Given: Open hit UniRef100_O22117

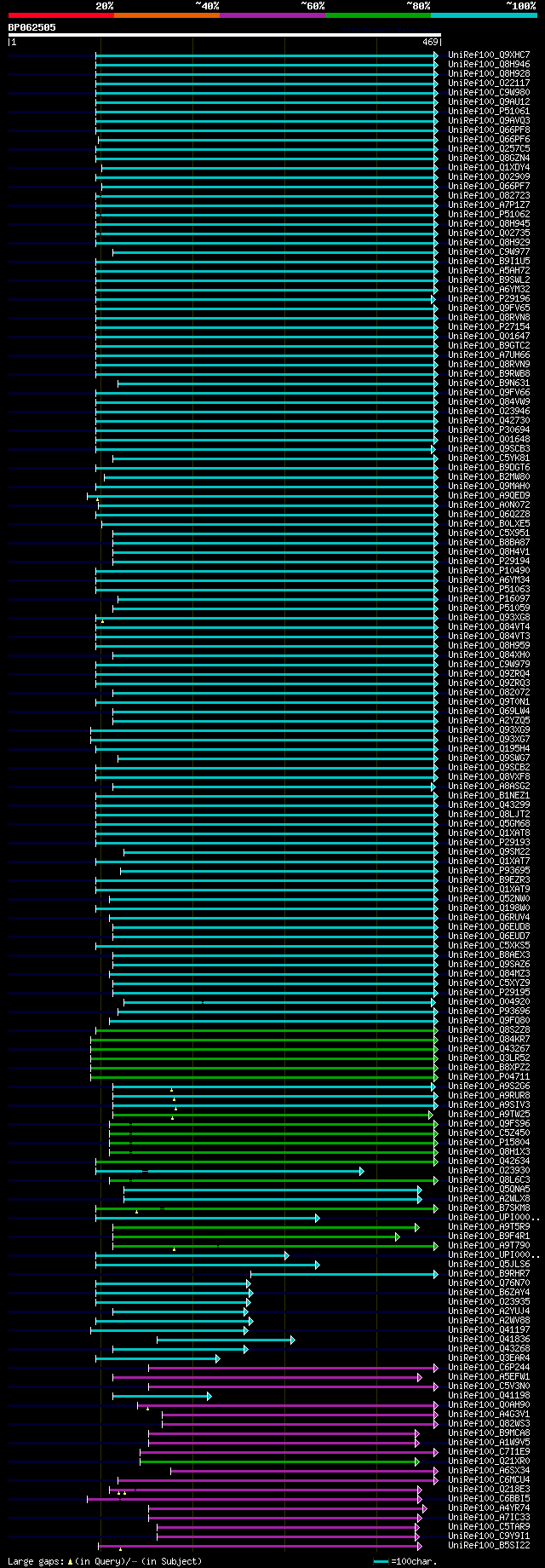Looking at the screenshot, I should pyautogui.click(x=489, y=83).
